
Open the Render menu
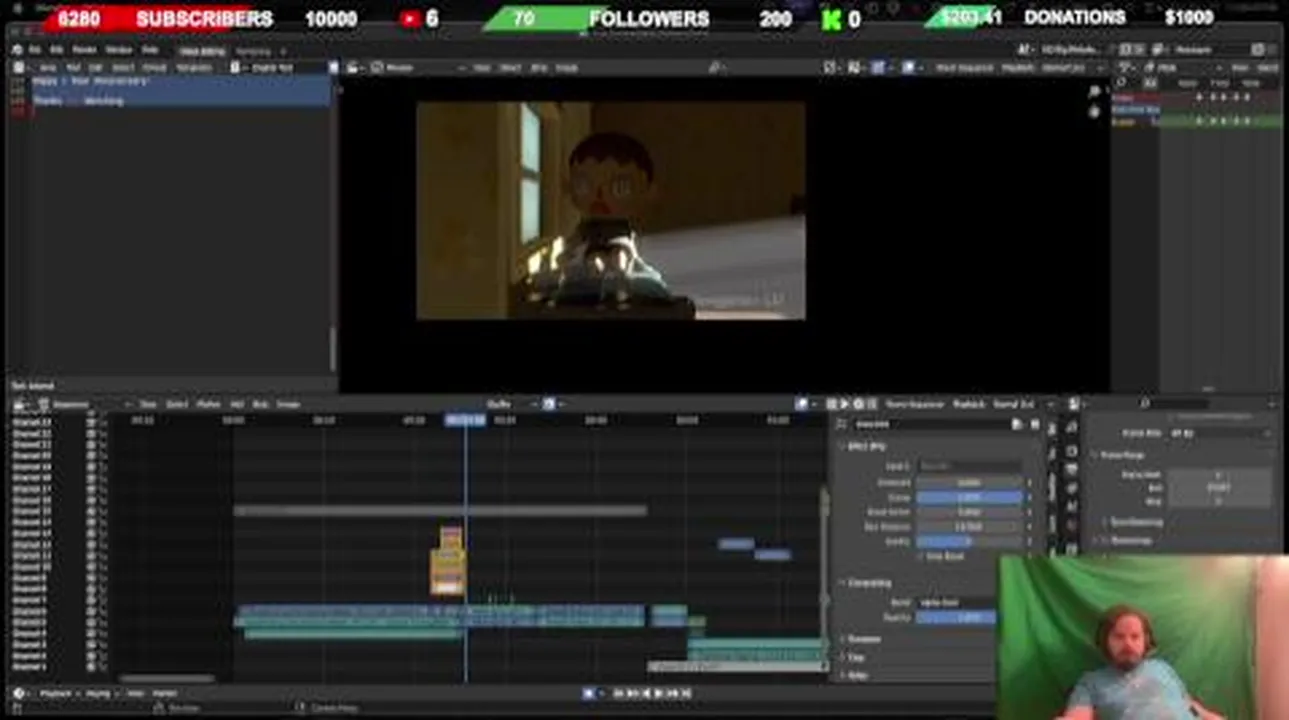click(x=85, y=50)
